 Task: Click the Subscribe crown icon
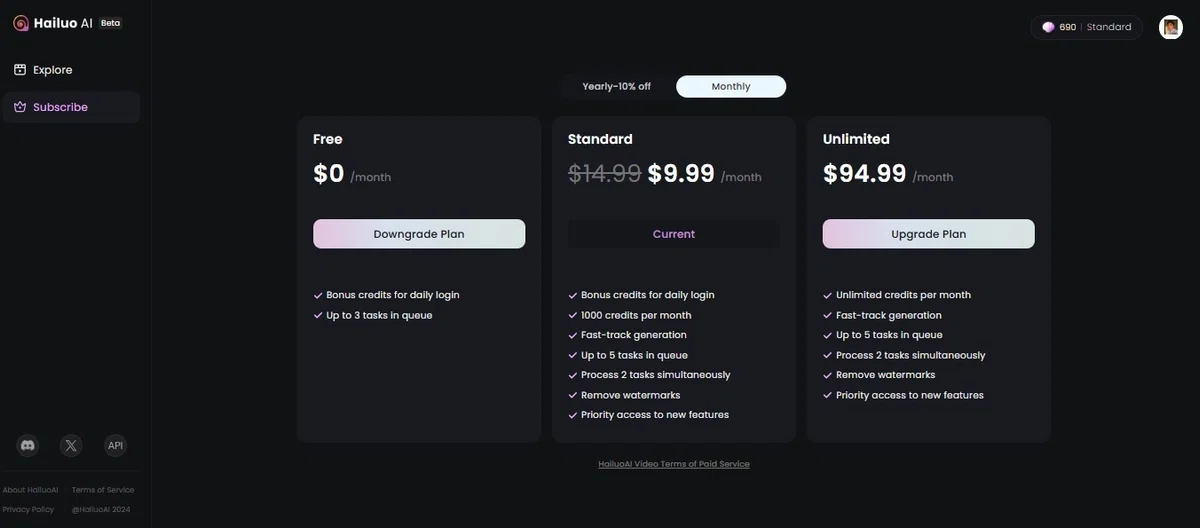click(x=20, y=107)
